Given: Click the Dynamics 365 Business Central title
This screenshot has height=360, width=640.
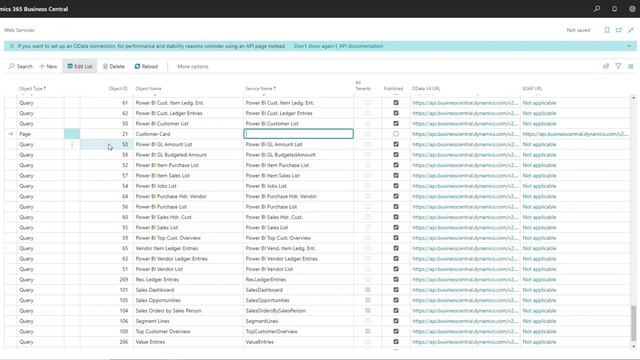Looking at the screenshot, I should click(x=34, y=9).
